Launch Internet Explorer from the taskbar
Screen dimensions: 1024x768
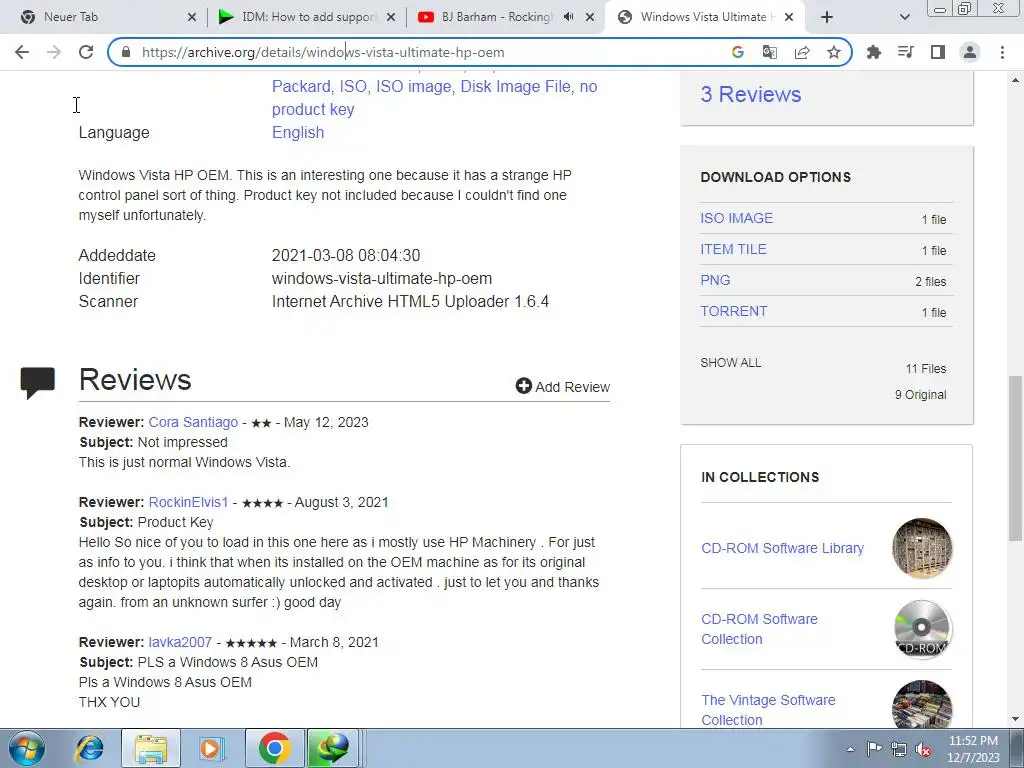[x=89, y=748]
